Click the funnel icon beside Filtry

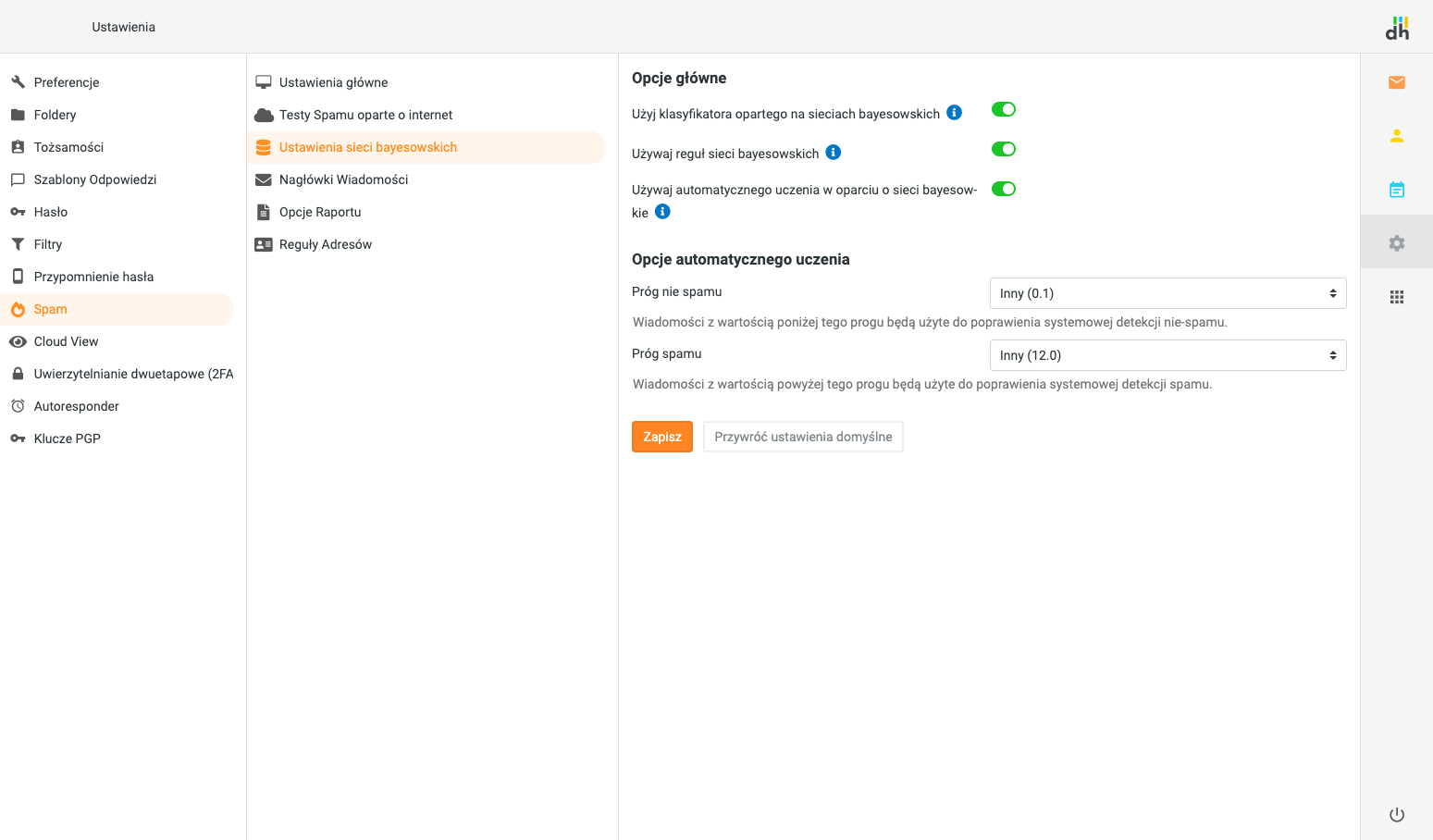click(x=18, y=244)
